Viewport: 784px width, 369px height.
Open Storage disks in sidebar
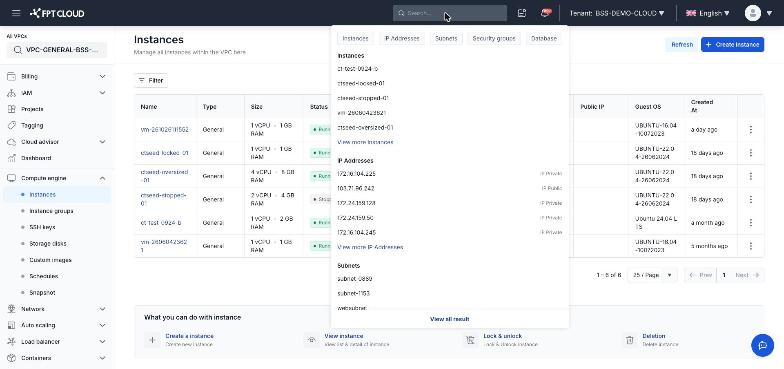click(x=48, y=244)
